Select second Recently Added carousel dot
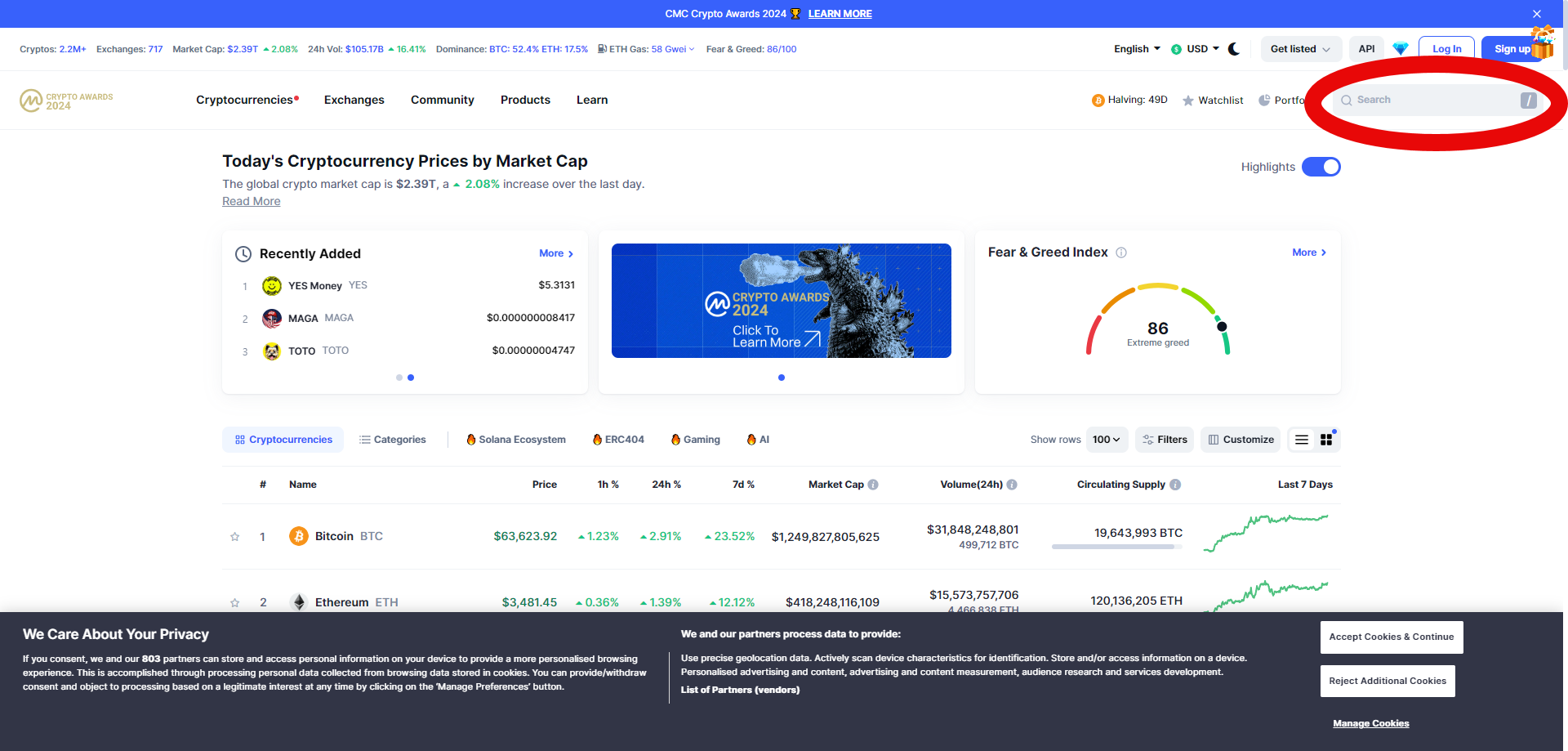 coord(411,378)
